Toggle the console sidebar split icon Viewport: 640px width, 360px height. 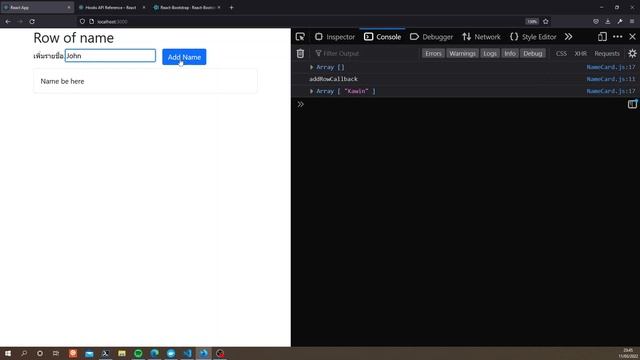coord(632,104)
